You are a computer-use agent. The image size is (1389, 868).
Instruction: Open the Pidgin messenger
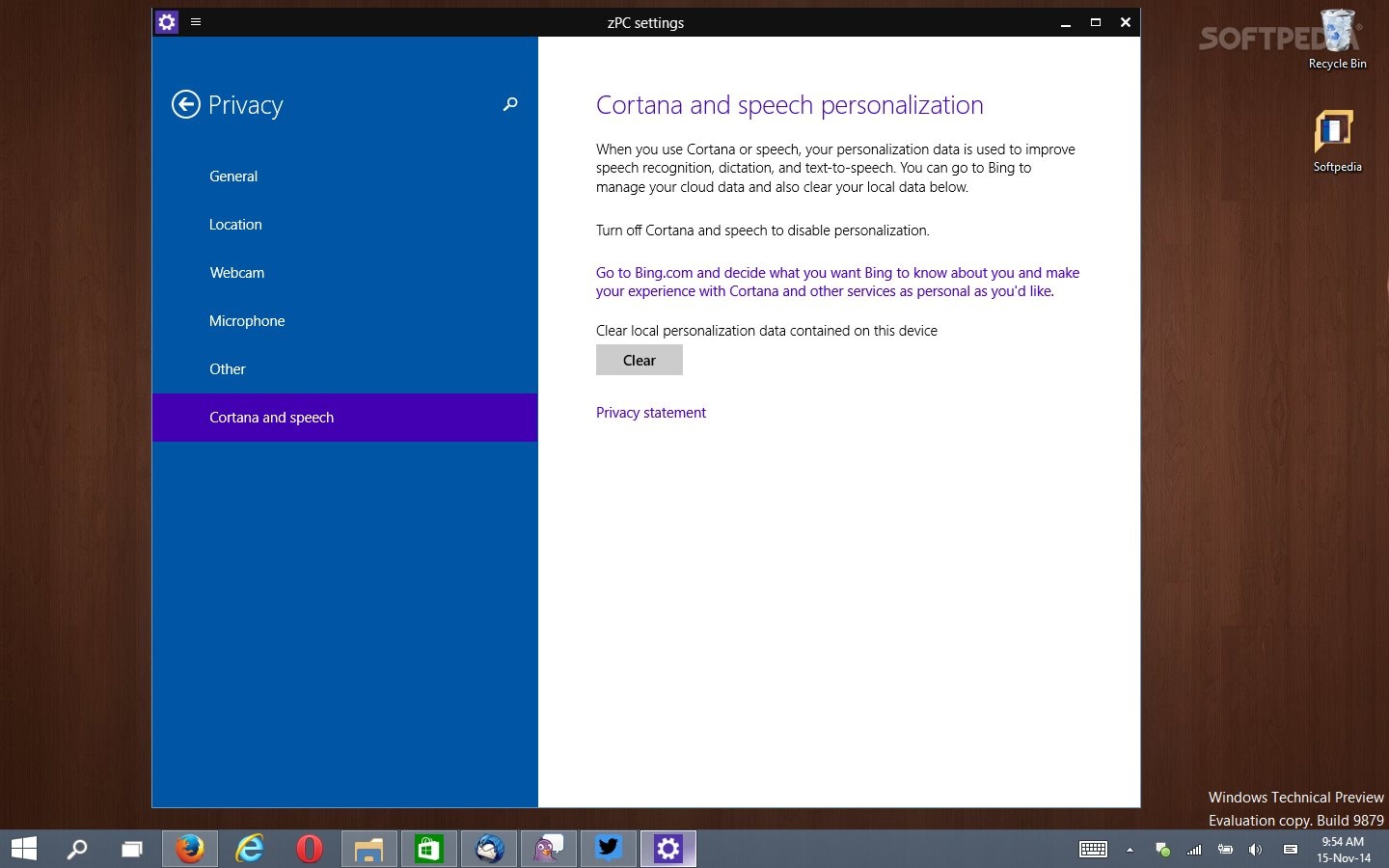[548, 849]
